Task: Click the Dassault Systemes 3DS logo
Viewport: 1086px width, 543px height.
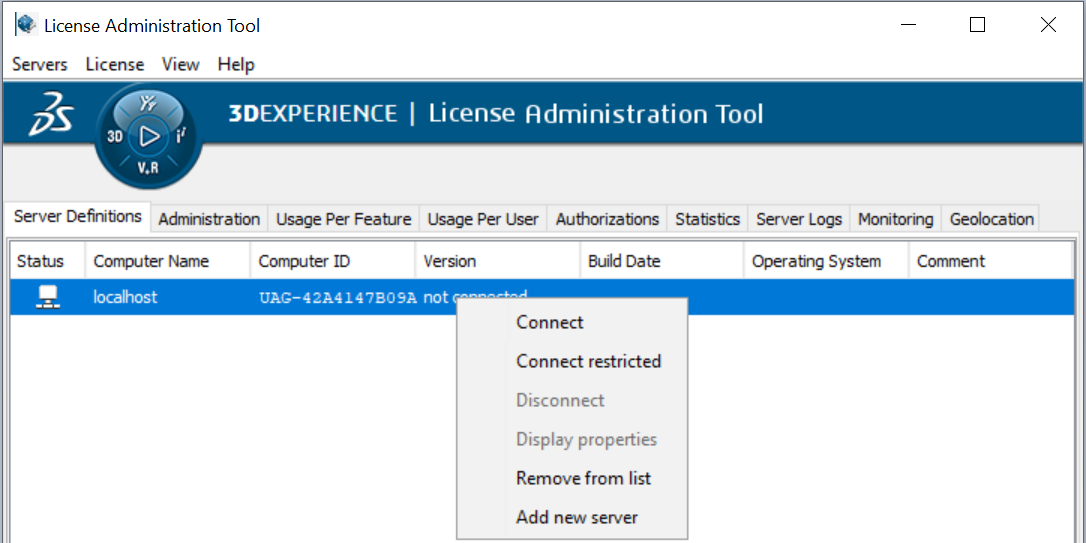Action: coord(51,116)
